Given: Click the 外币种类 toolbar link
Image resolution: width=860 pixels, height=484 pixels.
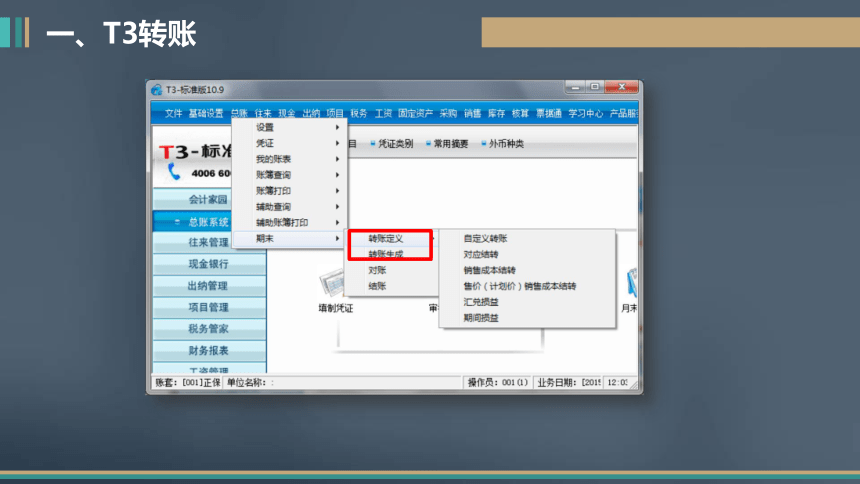Looking at the screenshot, I should coord(506,143).
